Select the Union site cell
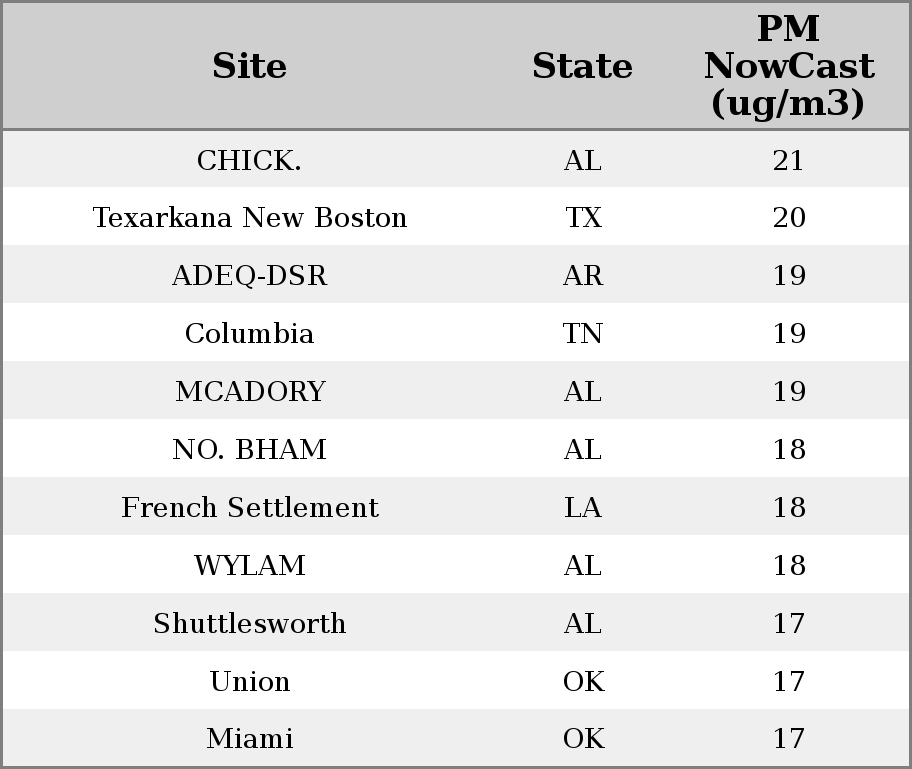 point(249,682)
